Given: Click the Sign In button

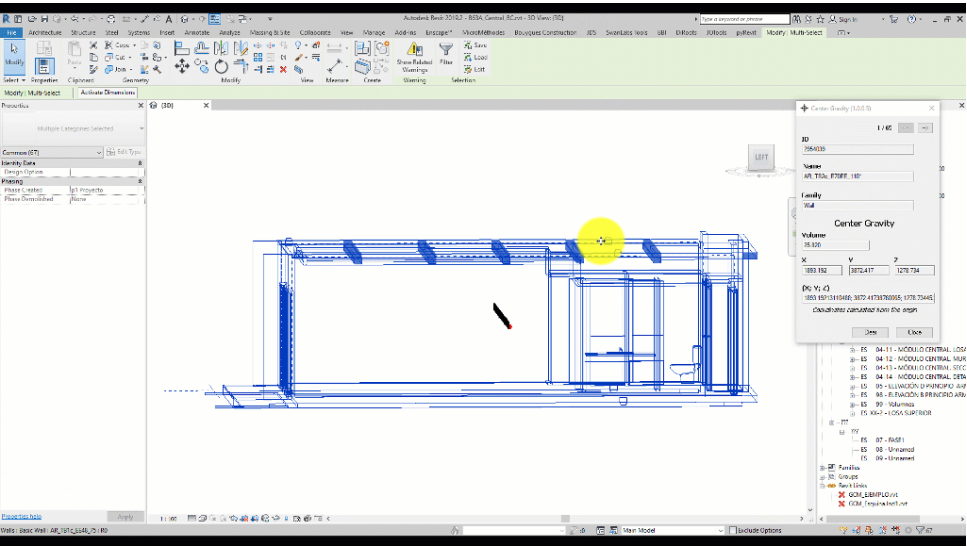Looking at the screenshot, I should [x=842, y=19].
